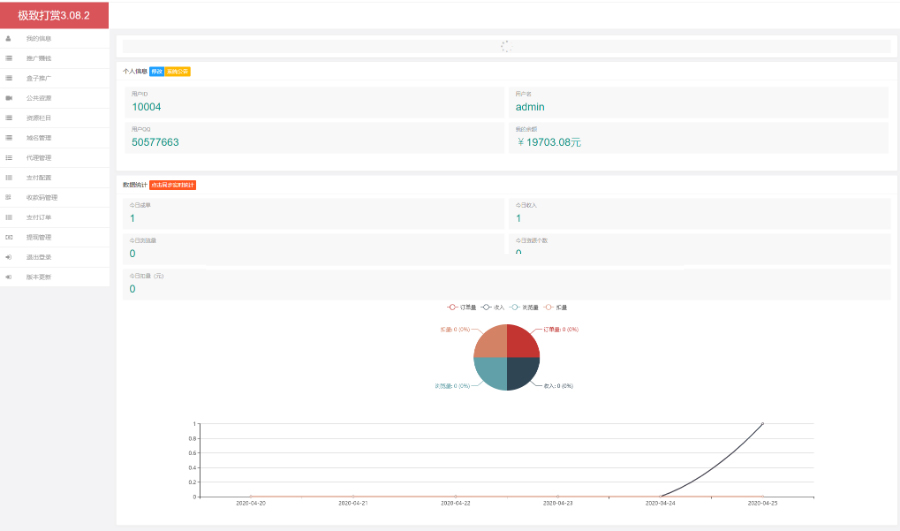Toggle the 收入 legend entry

493,307
